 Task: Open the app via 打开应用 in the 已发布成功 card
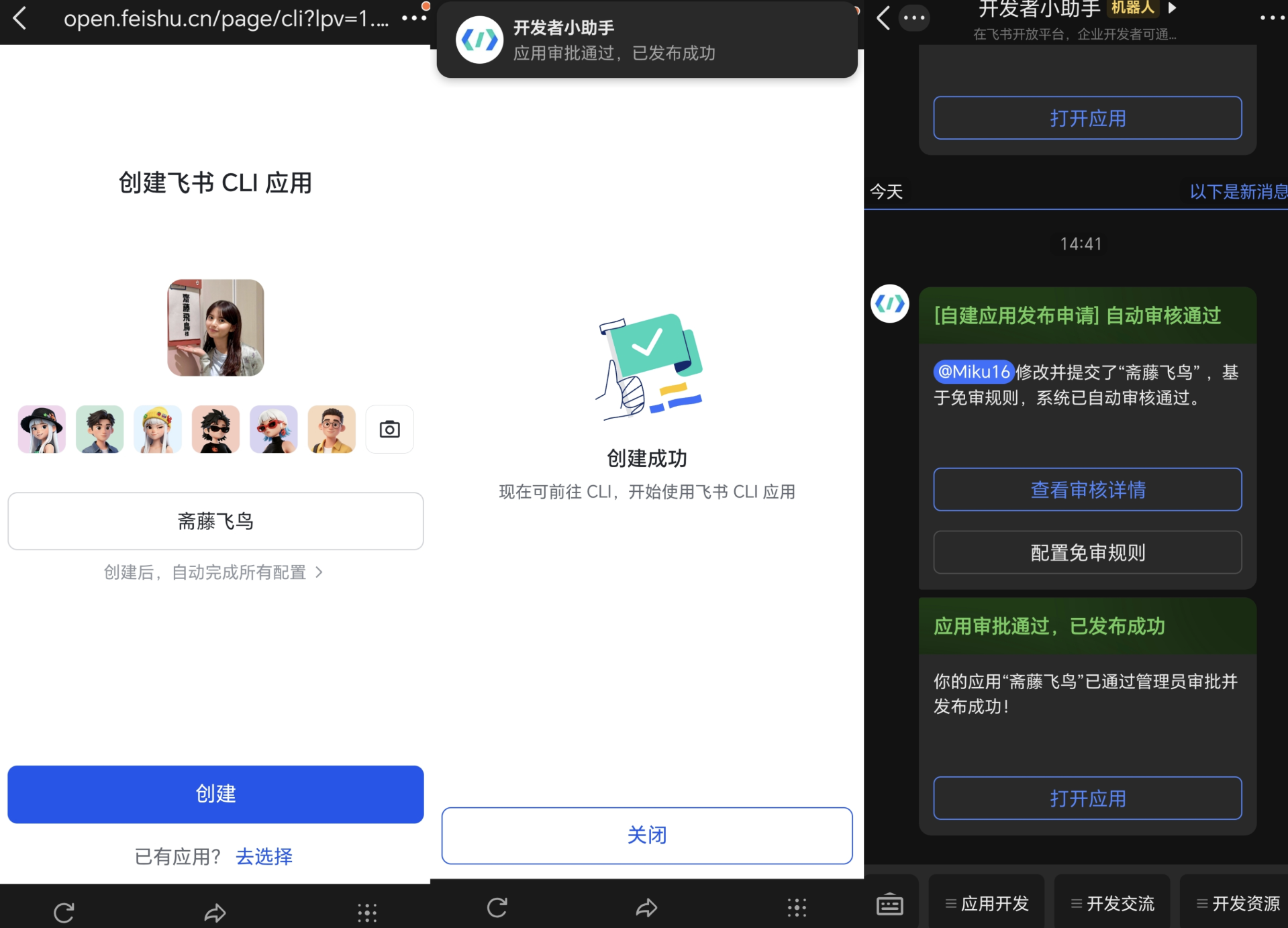tap(1087, 798)
